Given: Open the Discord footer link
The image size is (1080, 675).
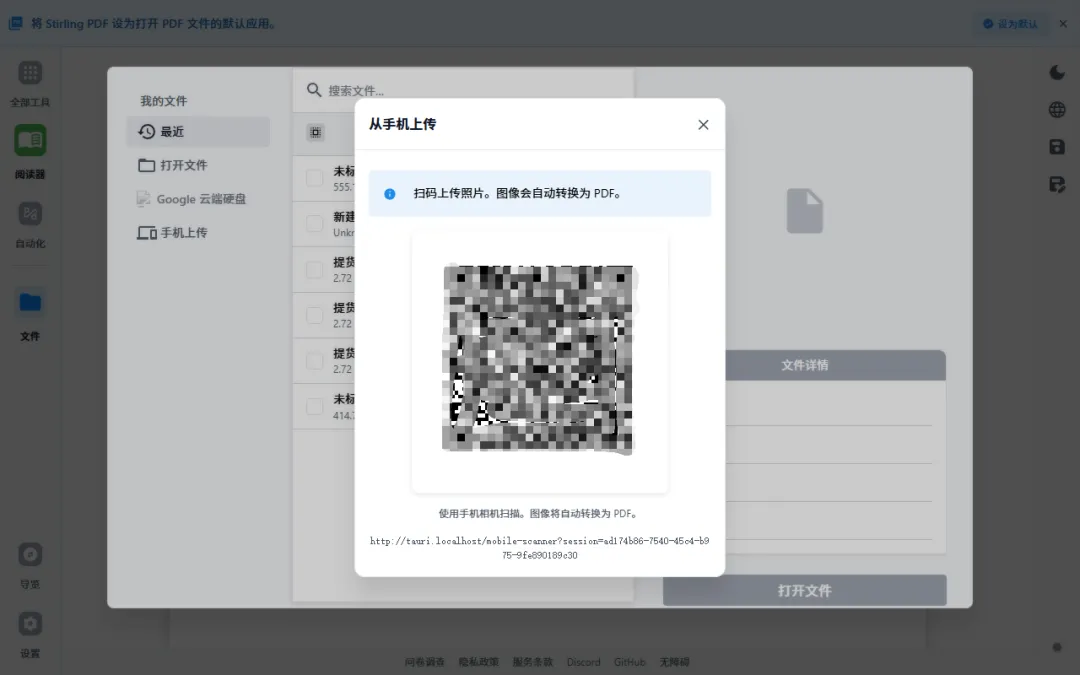Looking at the screenshot, I should pyautogui.click(x=583, y=661).
